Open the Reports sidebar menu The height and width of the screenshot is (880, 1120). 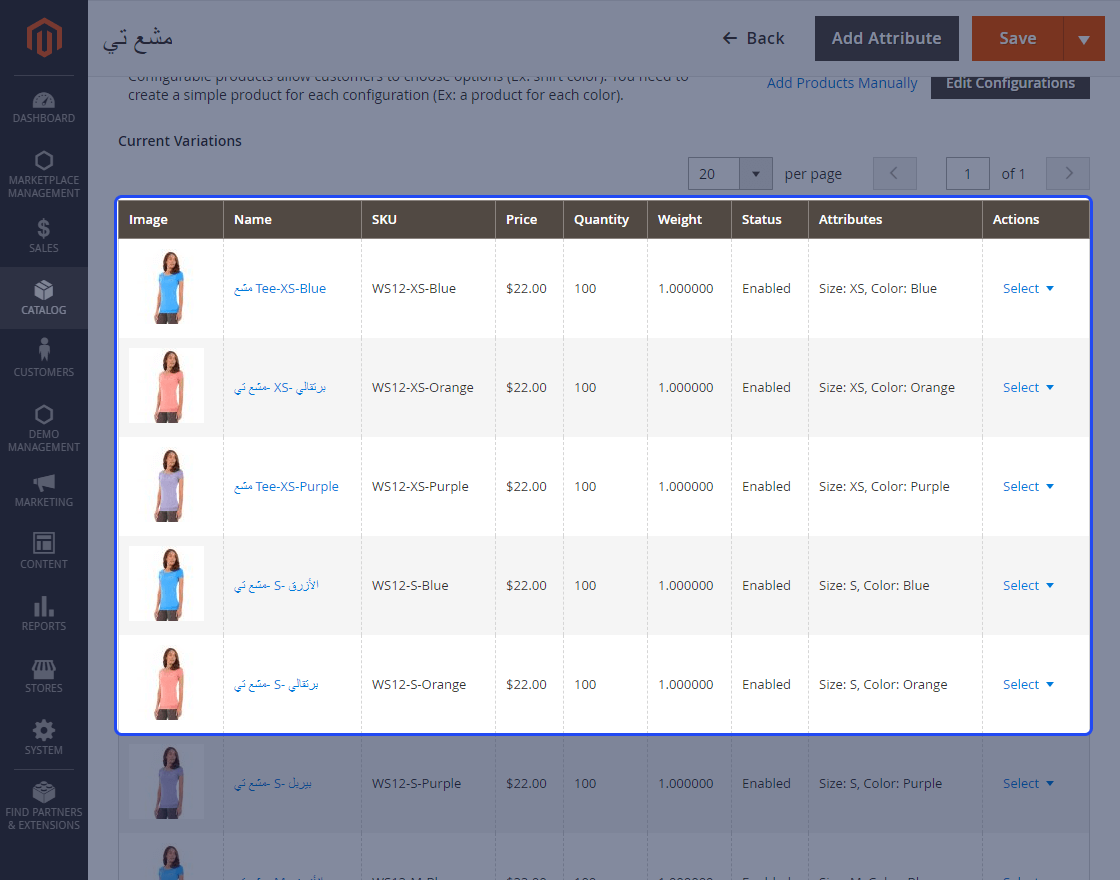(x=44, y=614)
